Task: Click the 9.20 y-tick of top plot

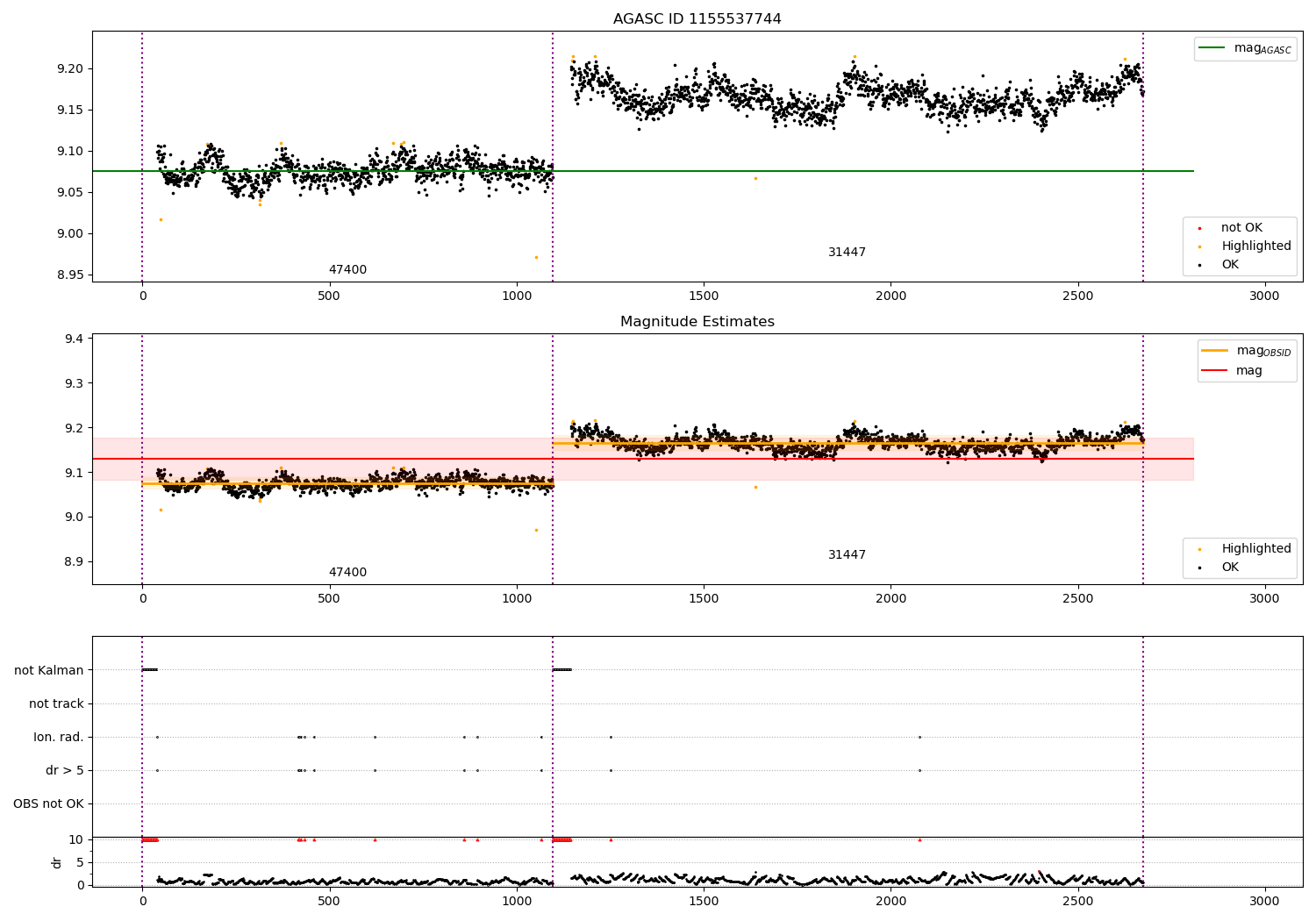Action: [x=70, y=68]
